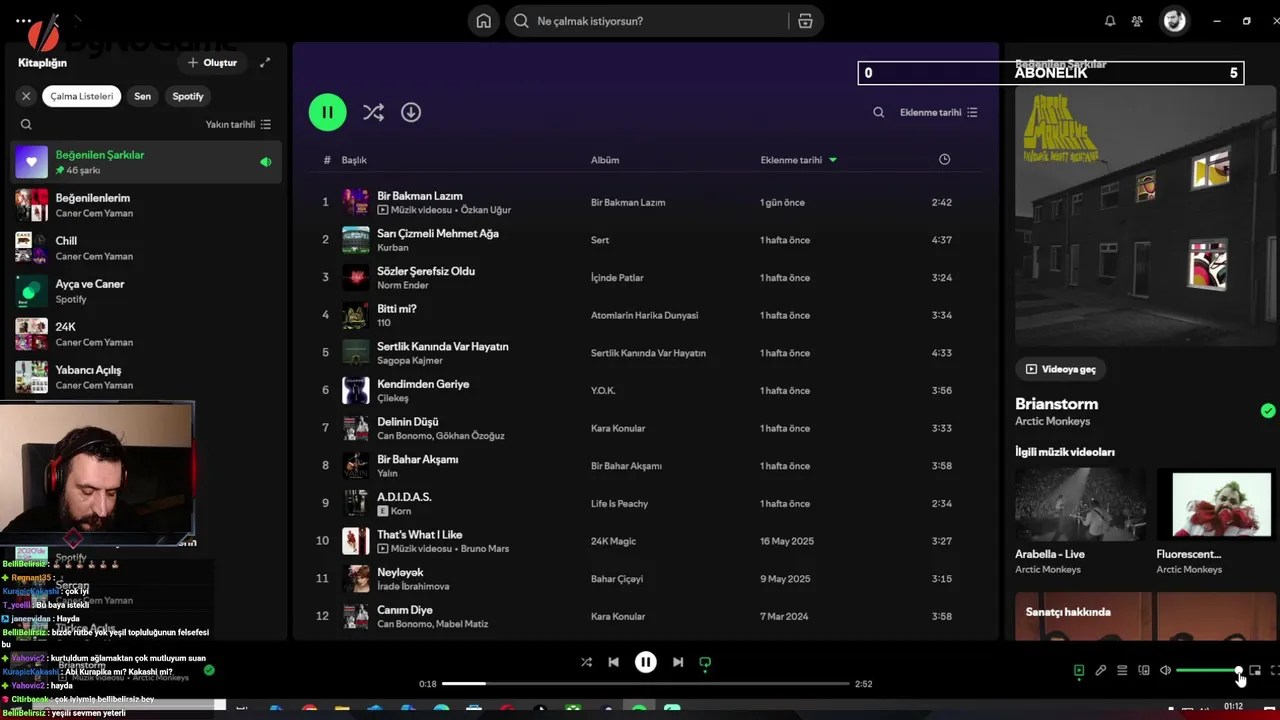Viewport: 1280px width, 720px height.
Task: Click the Kitaplığın library heading
Action: tap(42, 62)
